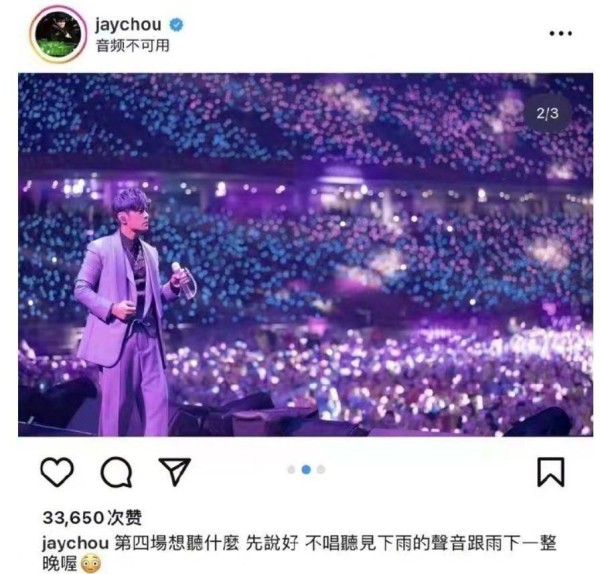This screenshot has width=600, height=574.
Task: Share the post using the paper plane icon
Action: (x=175, y=471)
